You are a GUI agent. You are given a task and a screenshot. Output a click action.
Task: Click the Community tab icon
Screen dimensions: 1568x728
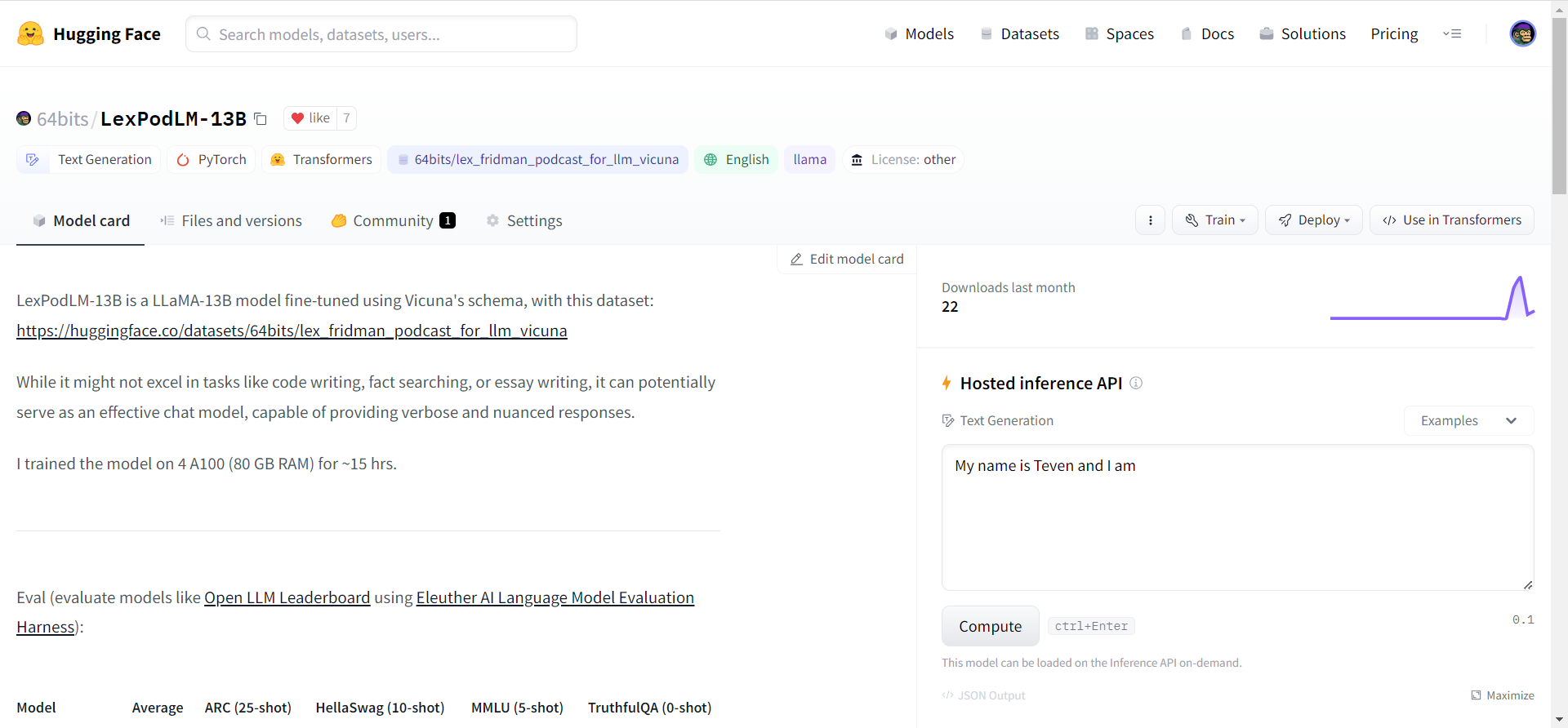339,220
